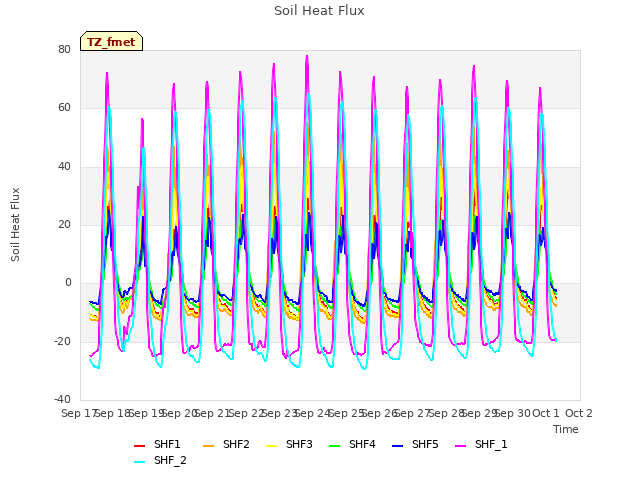Click the -40 y-axis tick label

pos(62,400)
